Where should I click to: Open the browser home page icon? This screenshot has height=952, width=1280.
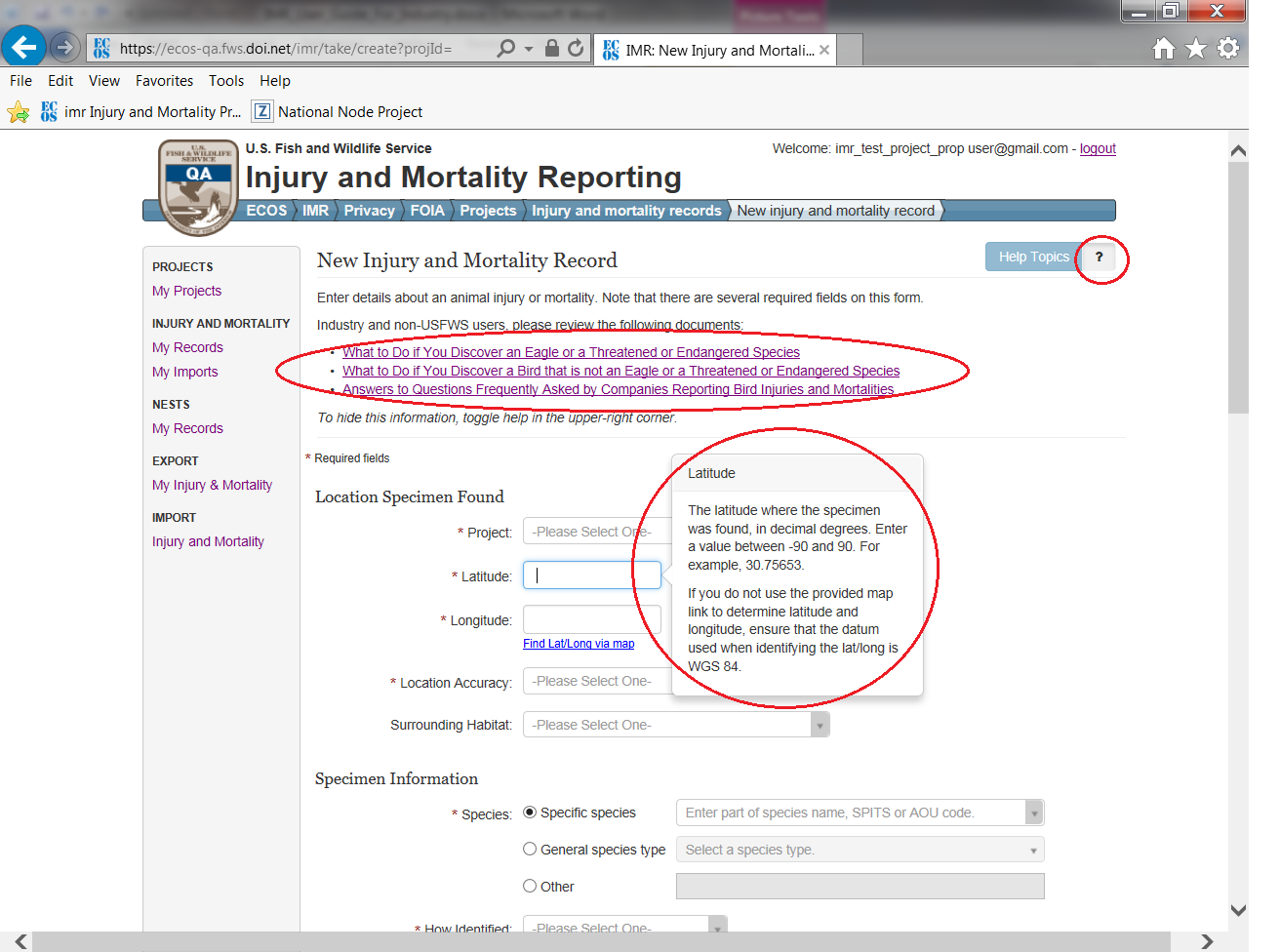point(1163,49)
